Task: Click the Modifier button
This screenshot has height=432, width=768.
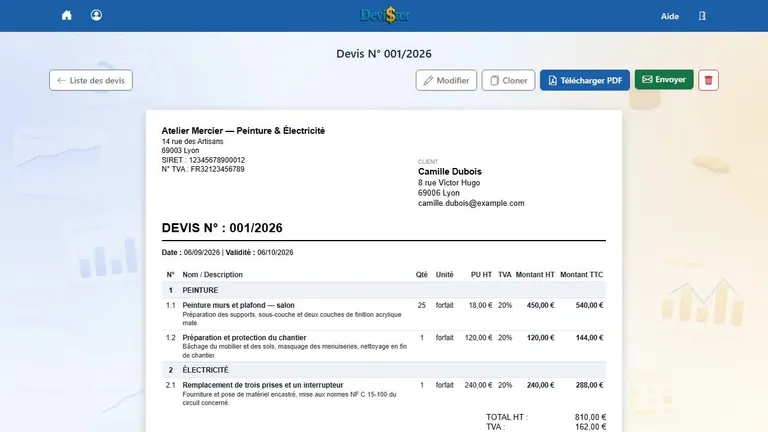Action: tap(446, 80)
